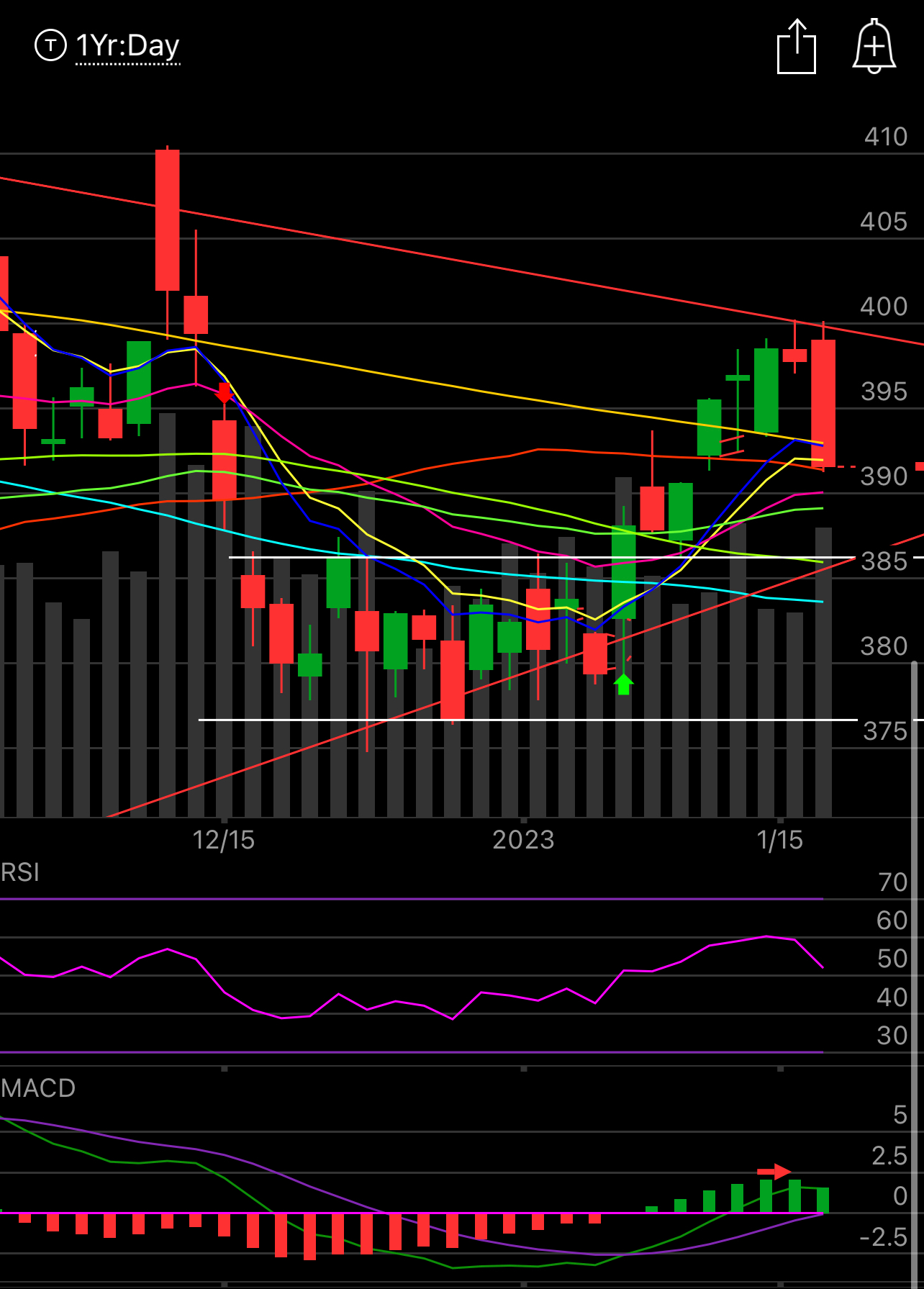
Task: Tap the red down-arrow signal marker
Action: [x=225, y=393]
